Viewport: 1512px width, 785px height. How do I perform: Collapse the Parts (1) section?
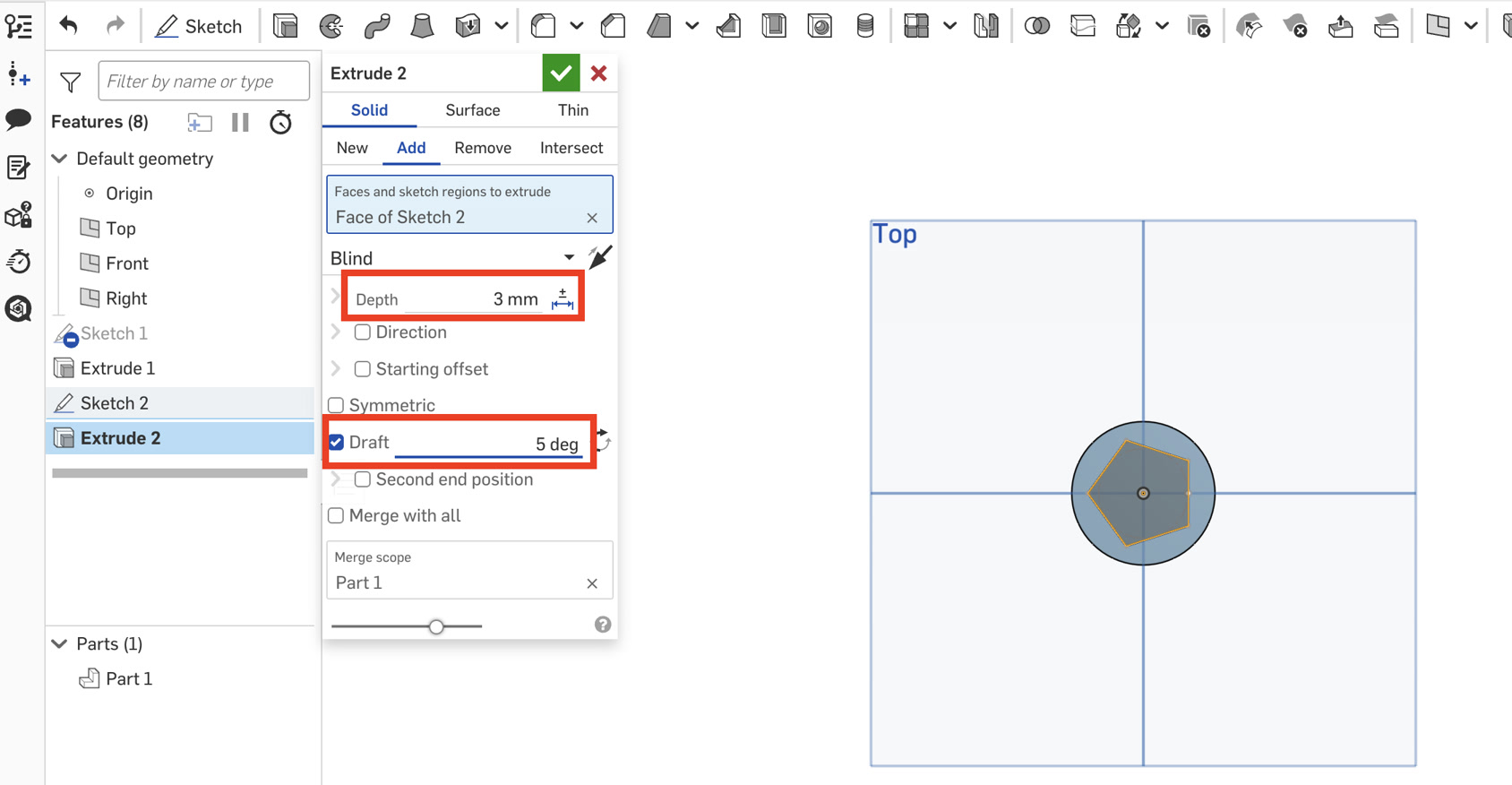click(60, 643)
